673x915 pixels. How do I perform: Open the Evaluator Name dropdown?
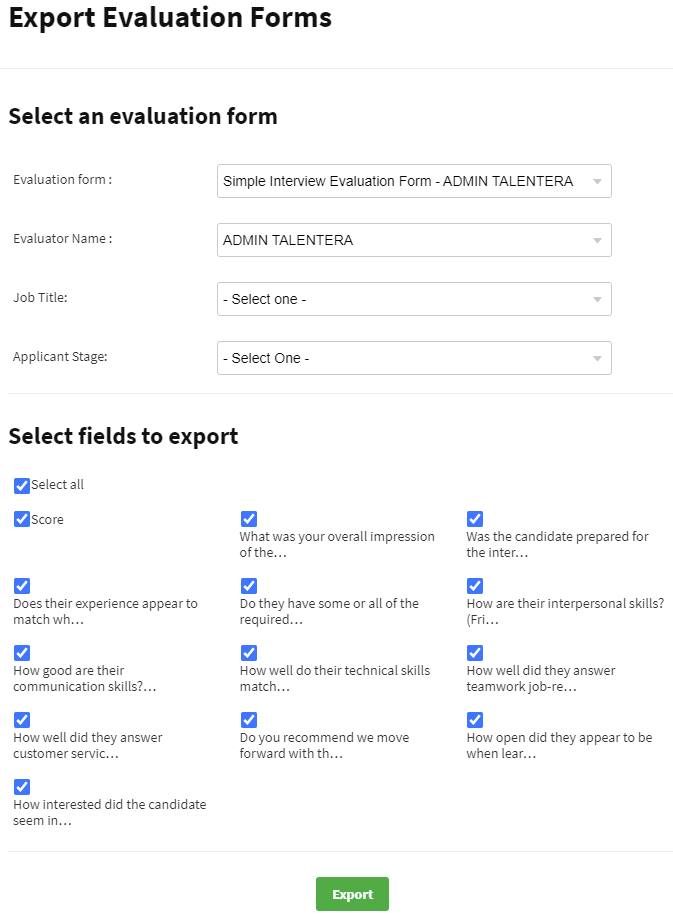click(413, 240)
